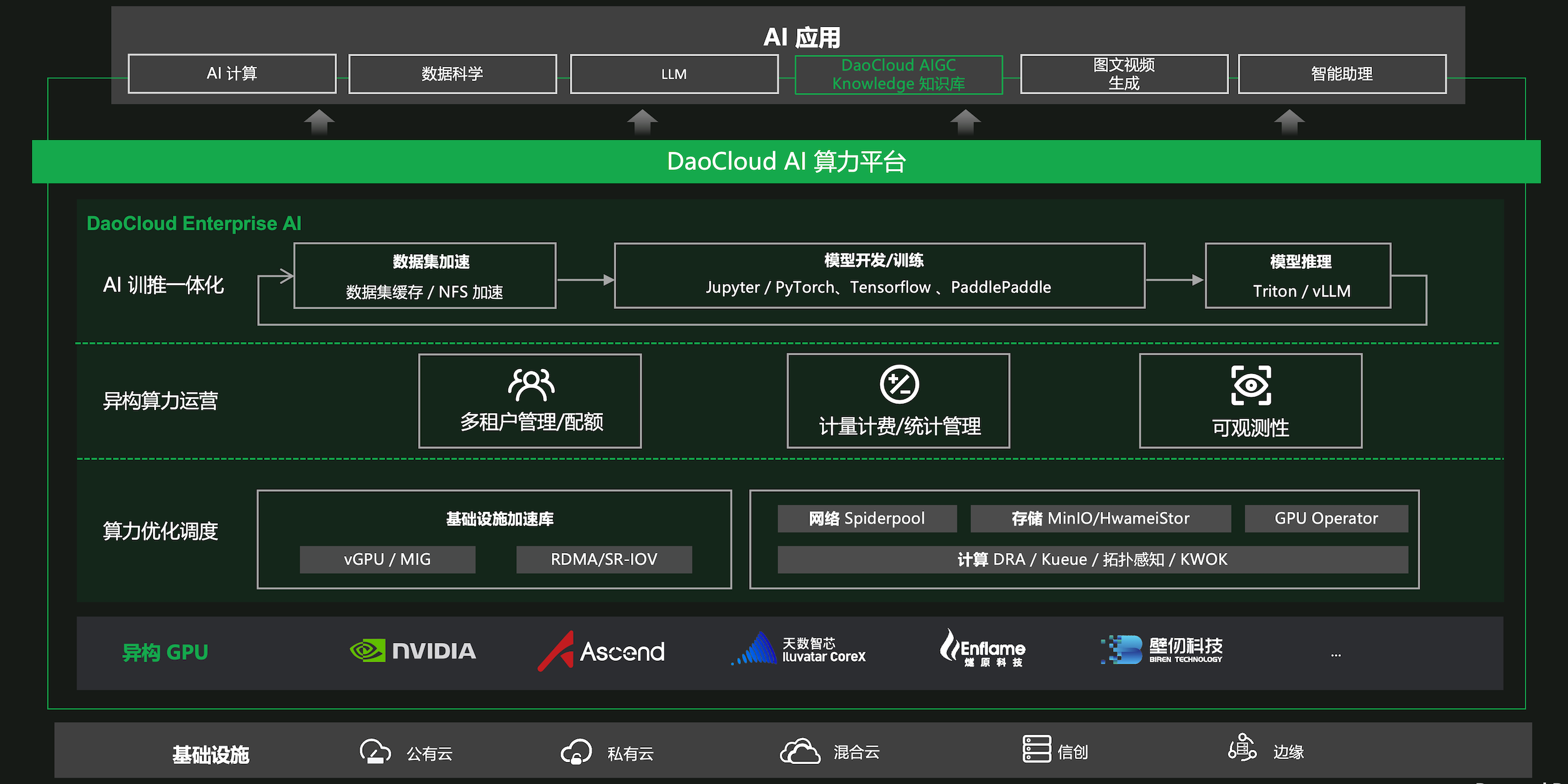Select the Ascend vendor logo
Image resolution: width=1568 pixels, height=784 pixels.
(602, 651)
